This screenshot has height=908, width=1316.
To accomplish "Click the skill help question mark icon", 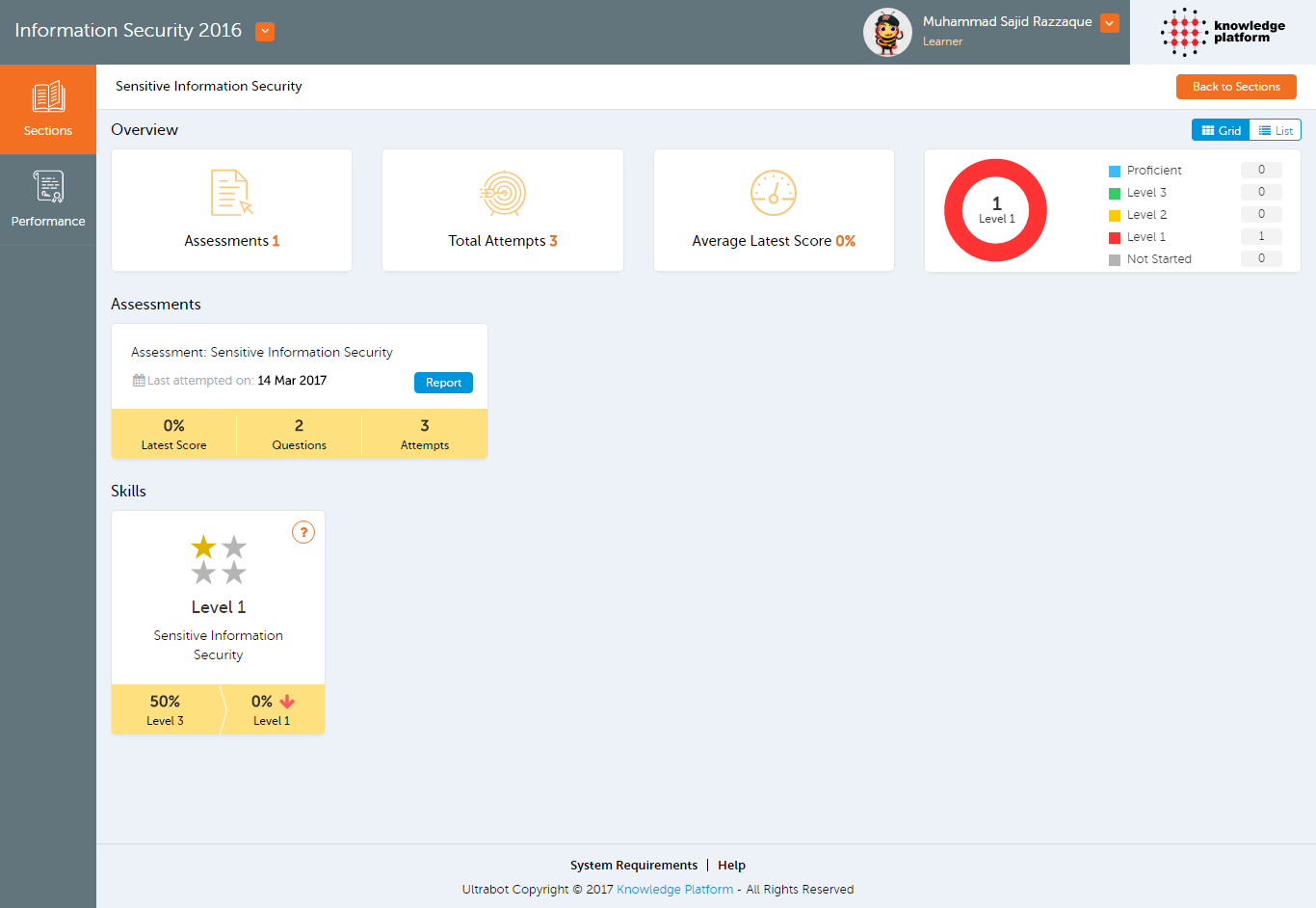I will tap(303, 532).
